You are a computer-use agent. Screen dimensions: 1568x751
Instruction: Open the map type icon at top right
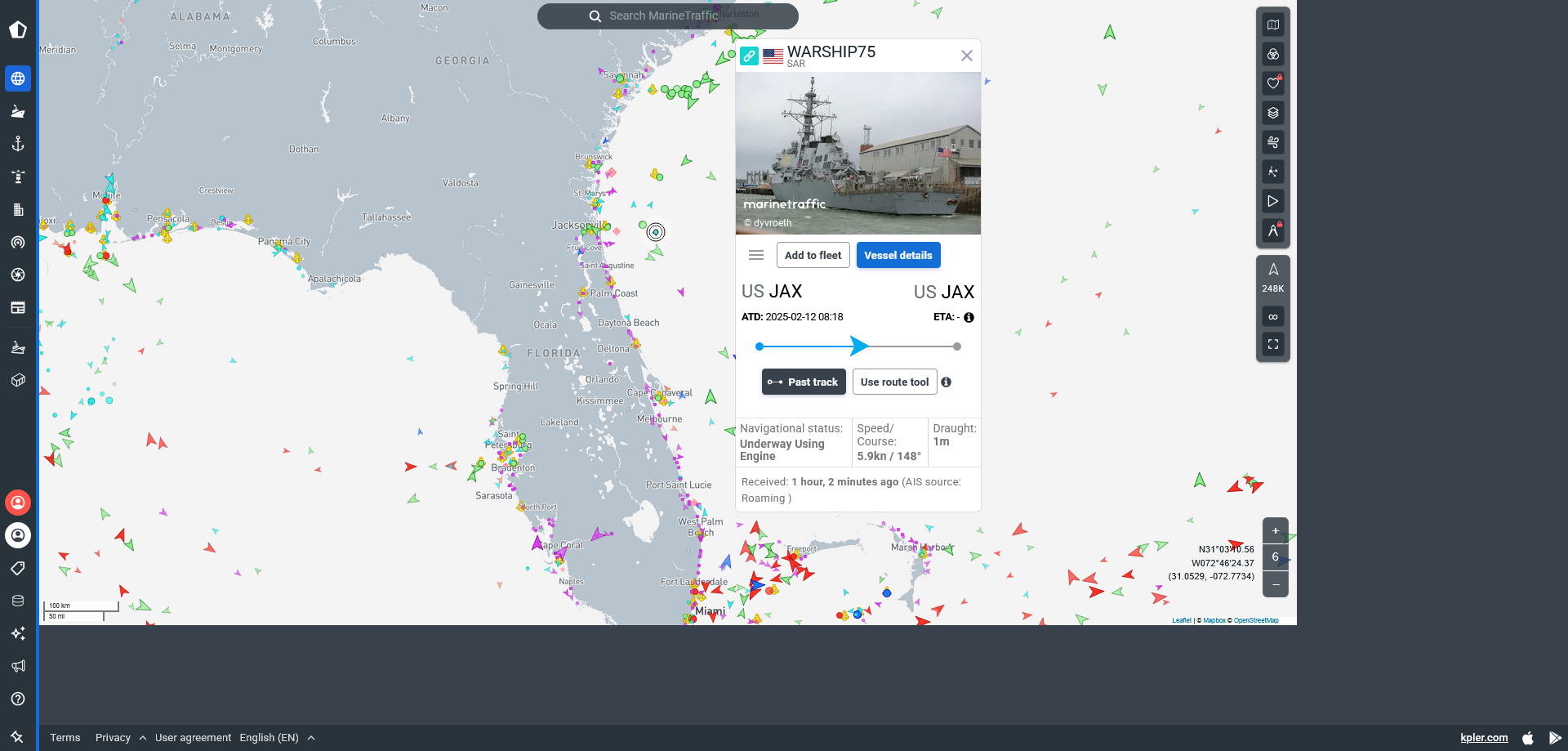1272,25
